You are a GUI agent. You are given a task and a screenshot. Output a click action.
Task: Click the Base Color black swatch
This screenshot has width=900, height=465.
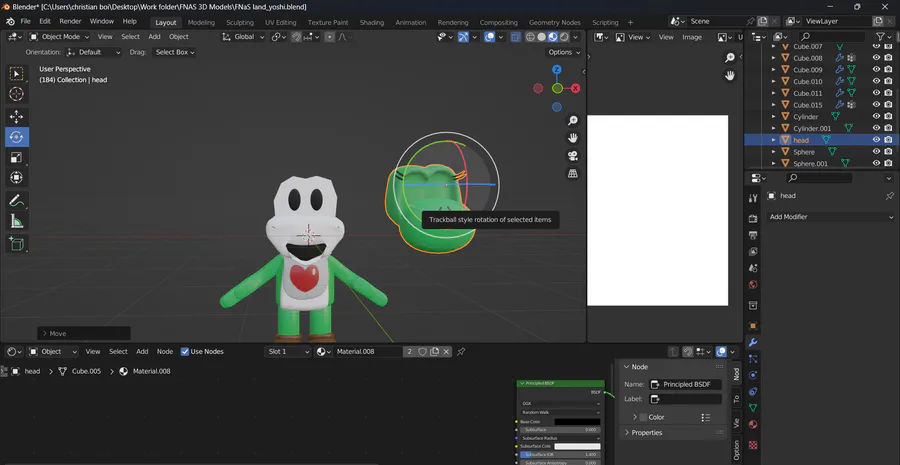pos(577,422)
